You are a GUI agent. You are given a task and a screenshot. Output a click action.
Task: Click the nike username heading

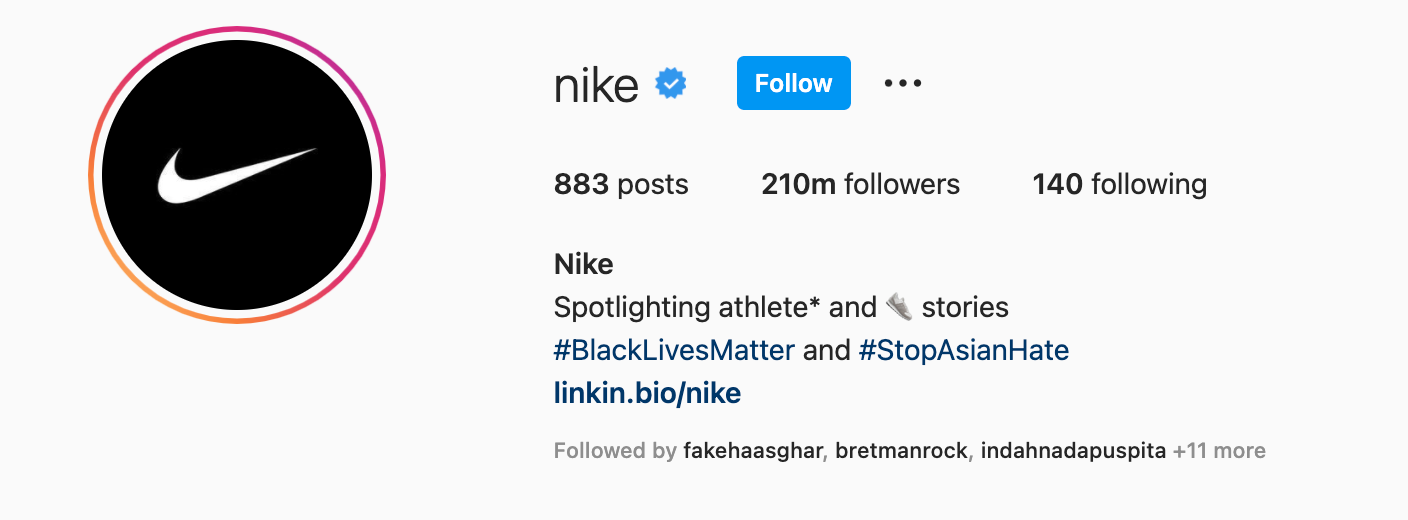(x=596, y=85)
